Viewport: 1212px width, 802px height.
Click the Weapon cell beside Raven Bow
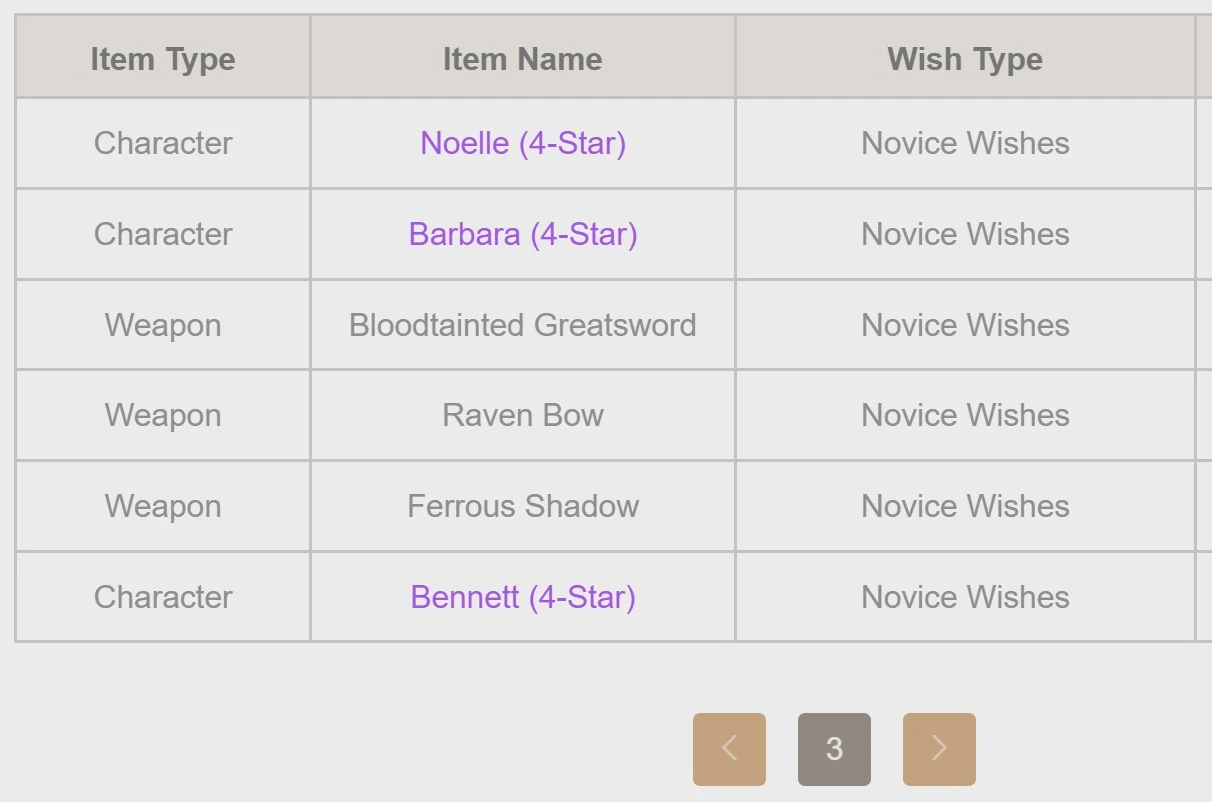(162, 414)
